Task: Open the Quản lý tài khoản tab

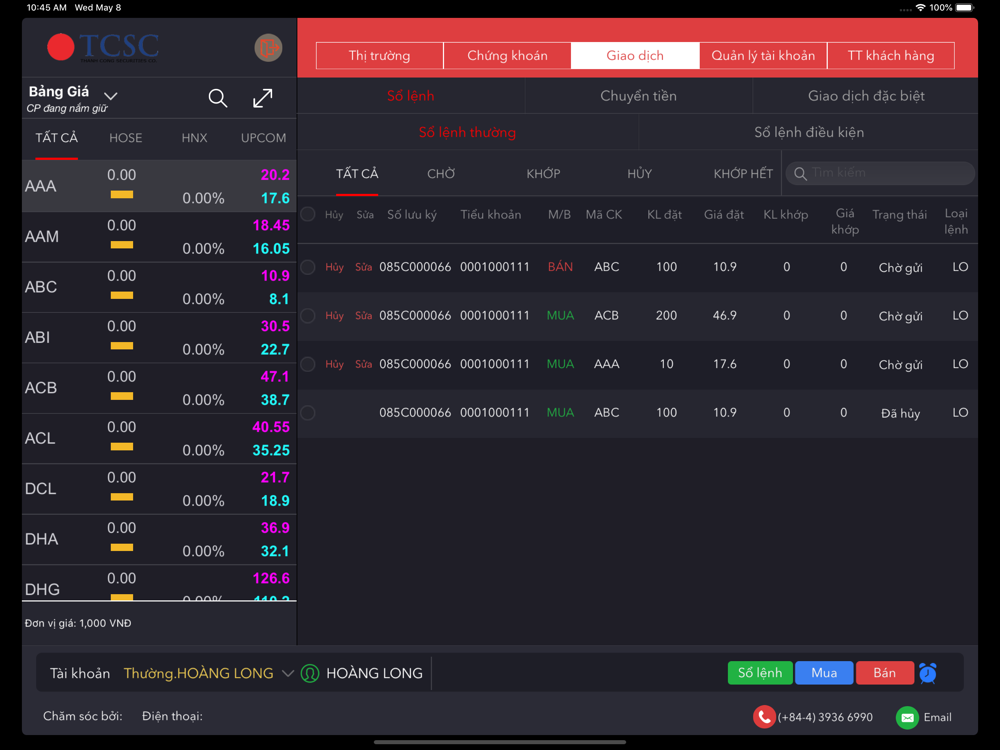Action: click(x=763, y=55)
